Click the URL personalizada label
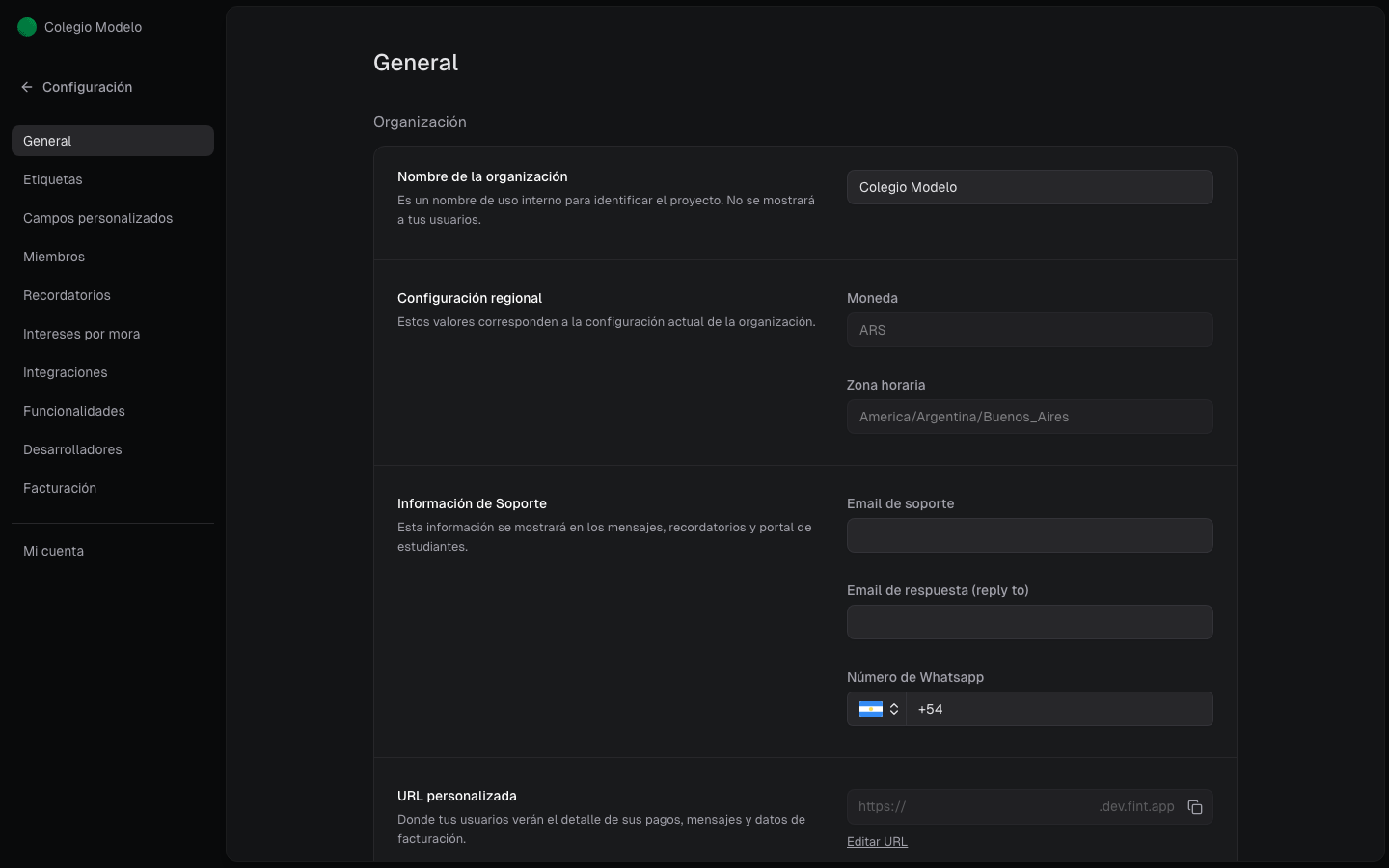Viewport: 1389px width, 868px height. pos(457,796)
